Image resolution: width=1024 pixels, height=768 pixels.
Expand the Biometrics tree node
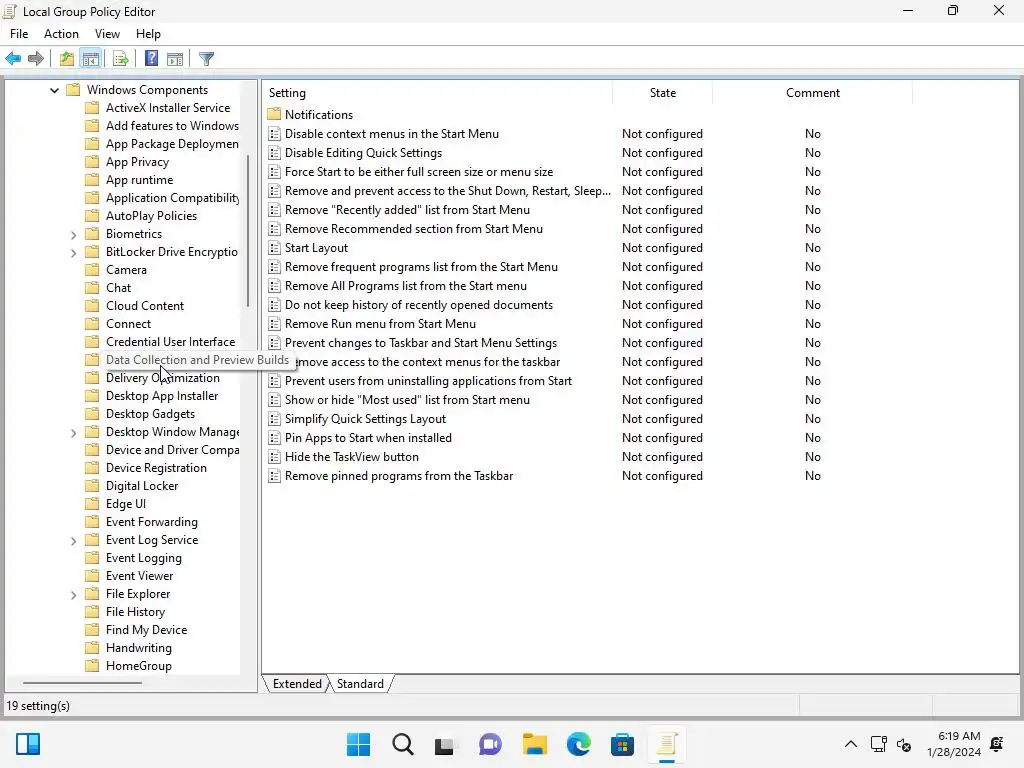(73, 234)
